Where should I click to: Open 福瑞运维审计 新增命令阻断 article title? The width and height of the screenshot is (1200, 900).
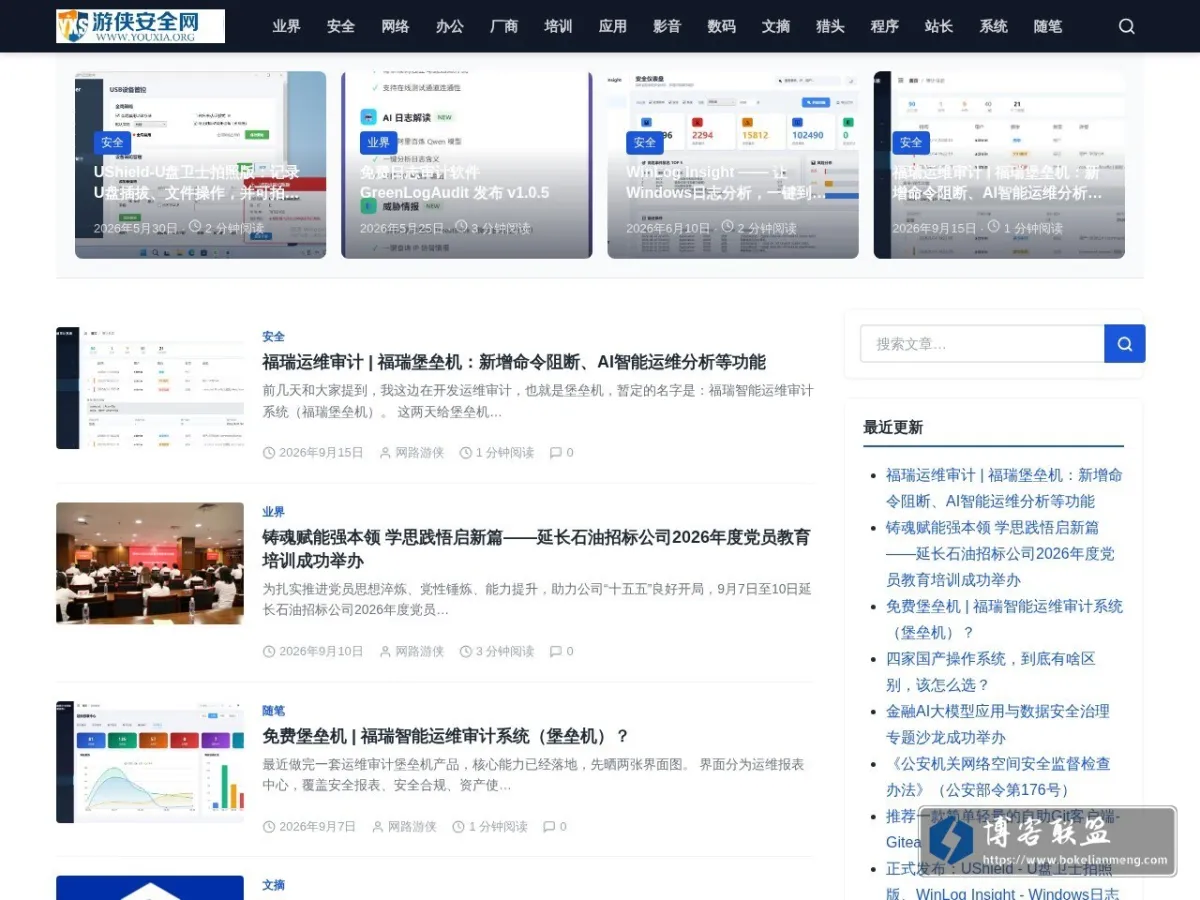[x=514, y=362]
